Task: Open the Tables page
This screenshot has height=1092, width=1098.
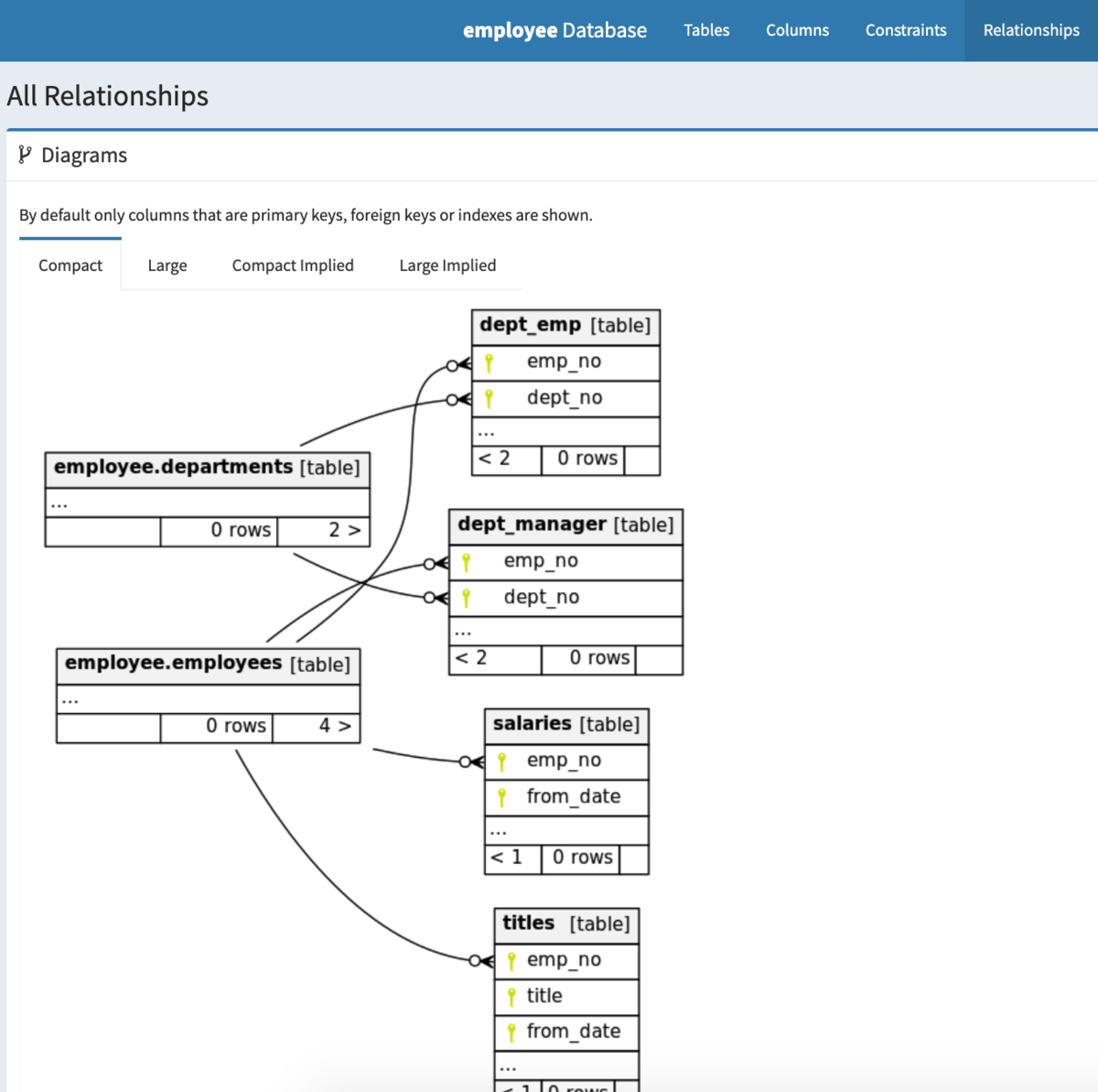Action: pyautogui.click(x=706, y=30)
